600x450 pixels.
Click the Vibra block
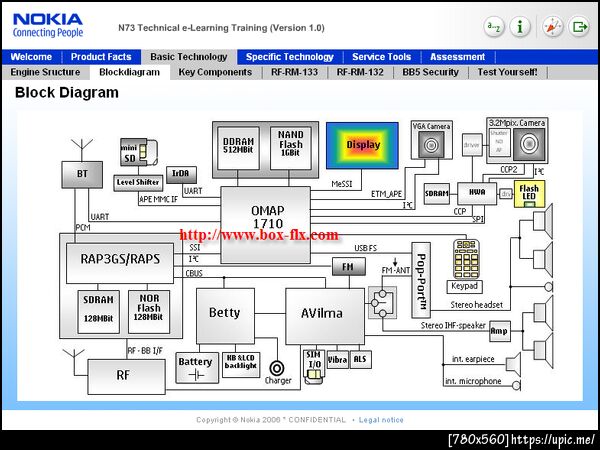pyautogui.click(x=337, y=360)
